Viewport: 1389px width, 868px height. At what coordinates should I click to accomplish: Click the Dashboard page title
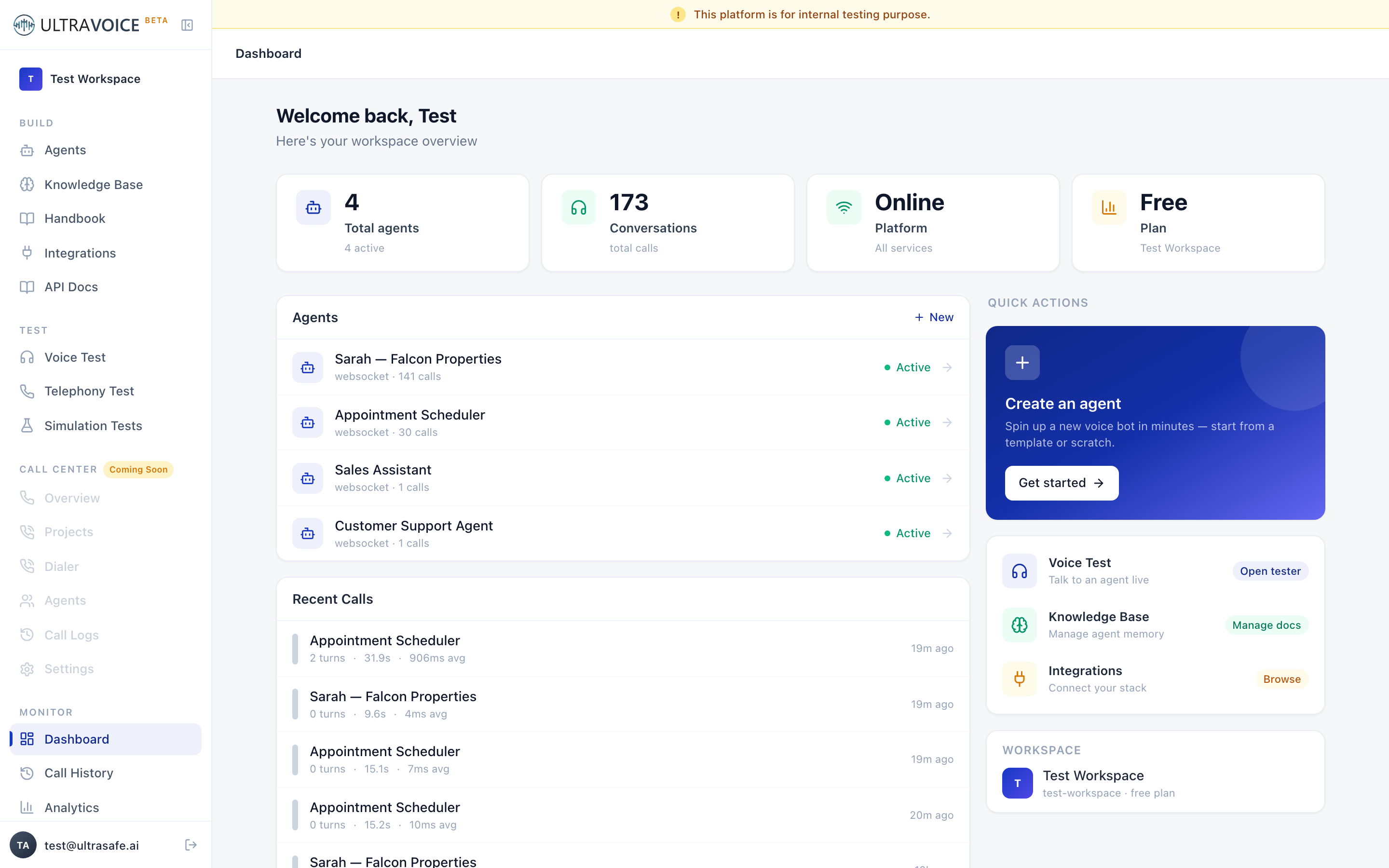pyautogui.click(x=268, y=54)
